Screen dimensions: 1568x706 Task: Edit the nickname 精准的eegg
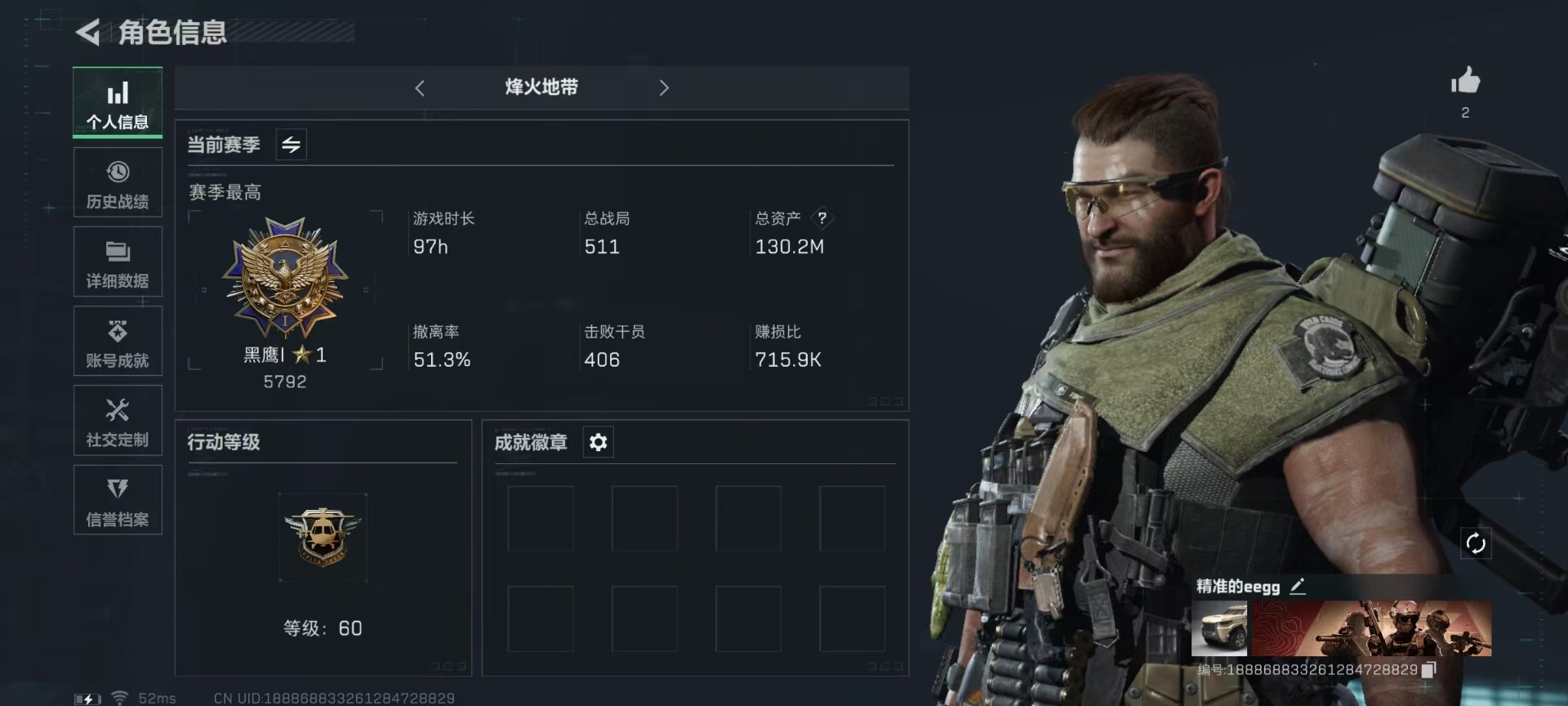(1298, 586)
